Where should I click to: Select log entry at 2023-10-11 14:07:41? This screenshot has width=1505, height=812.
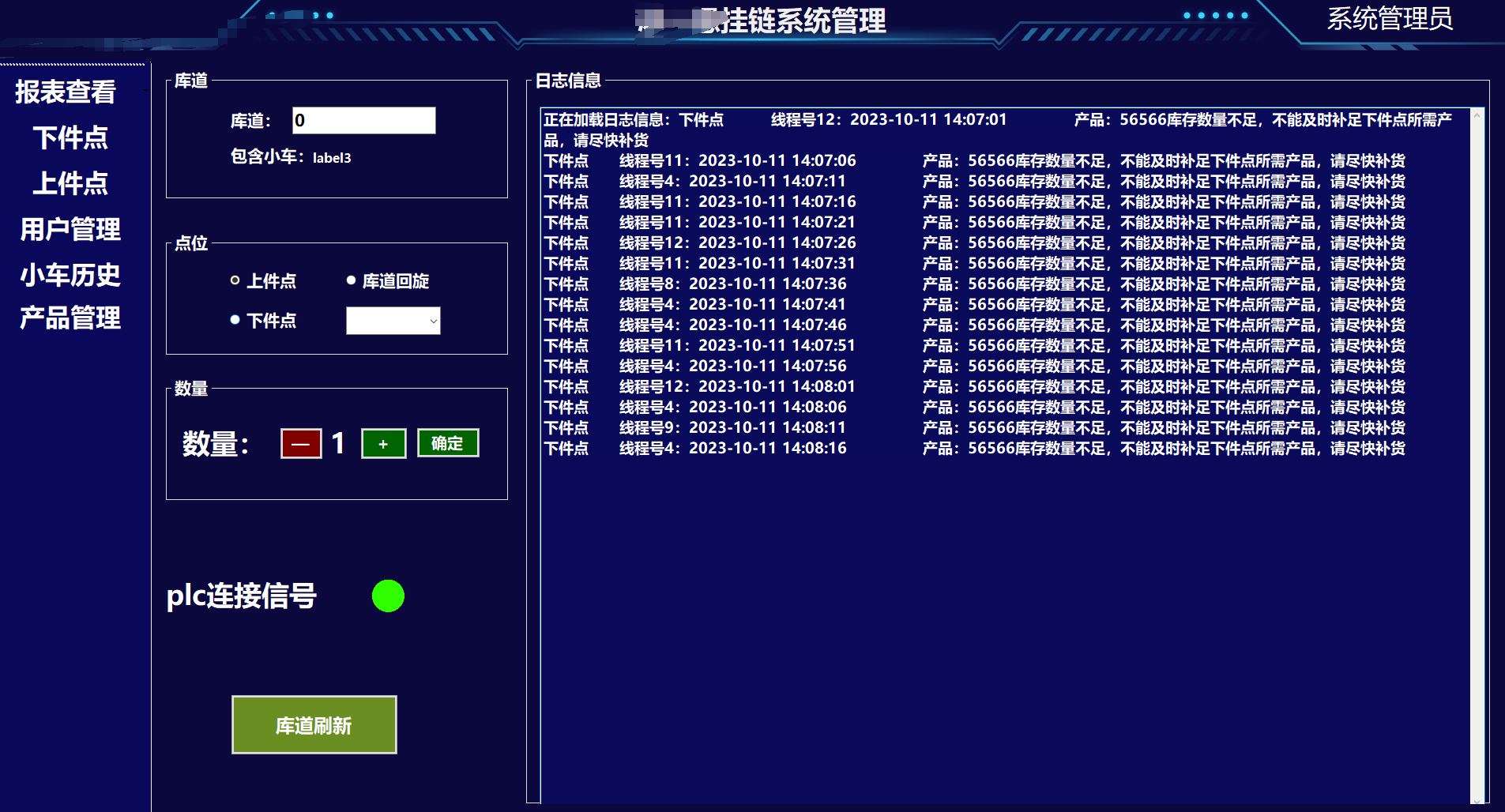coord(974,304)
